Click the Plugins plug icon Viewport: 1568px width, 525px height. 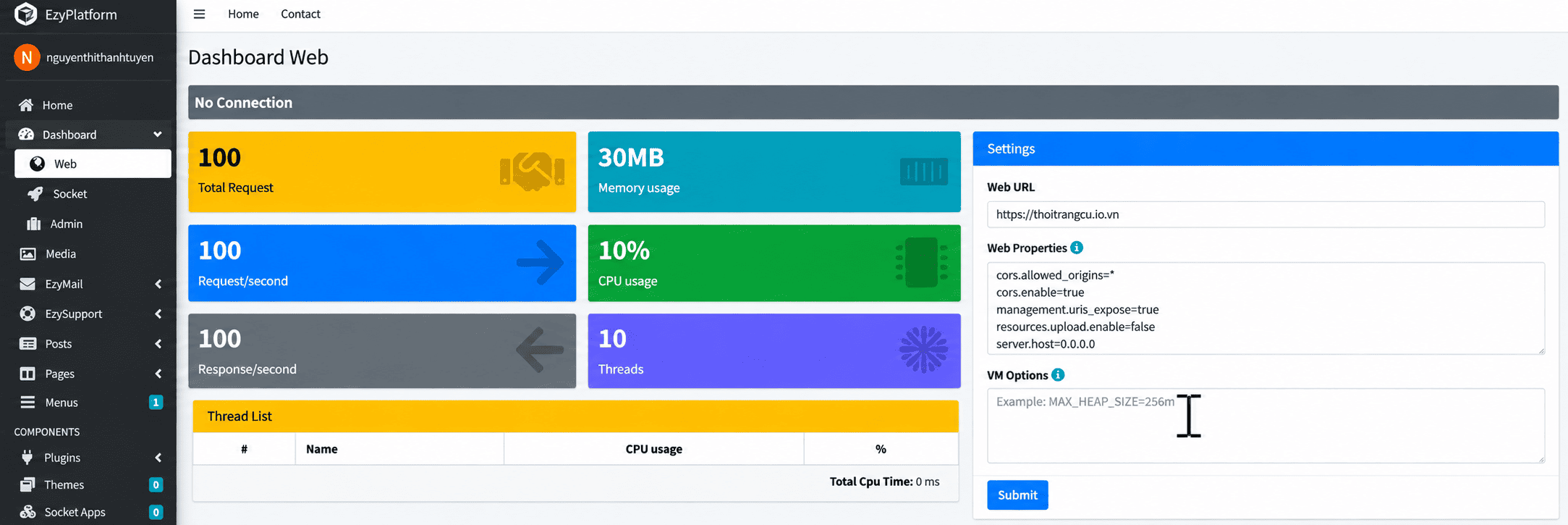(x=27, y=458)
